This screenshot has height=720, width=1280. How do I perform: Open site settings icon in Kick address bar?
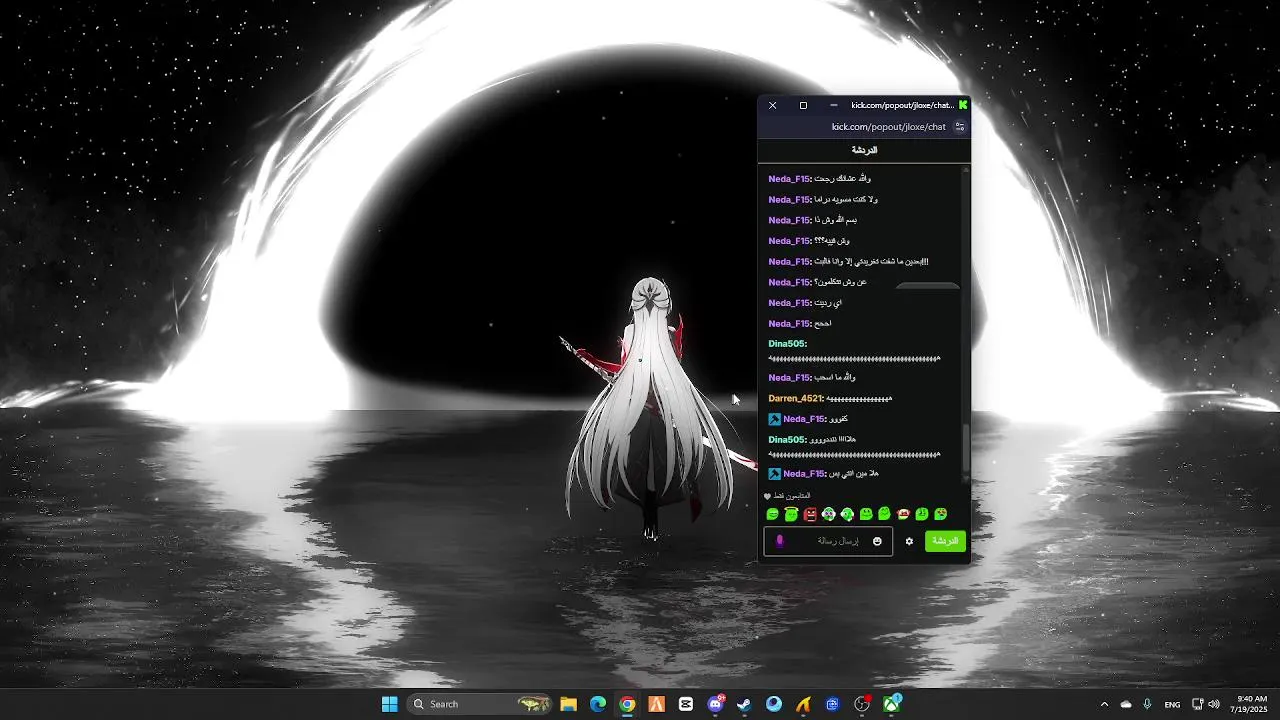960,127
